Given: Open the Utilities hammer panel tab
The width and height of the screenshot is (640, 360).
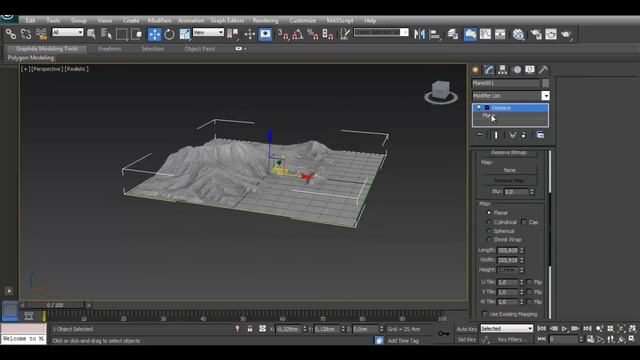Looking at the screenshot, I should [543, 70].
